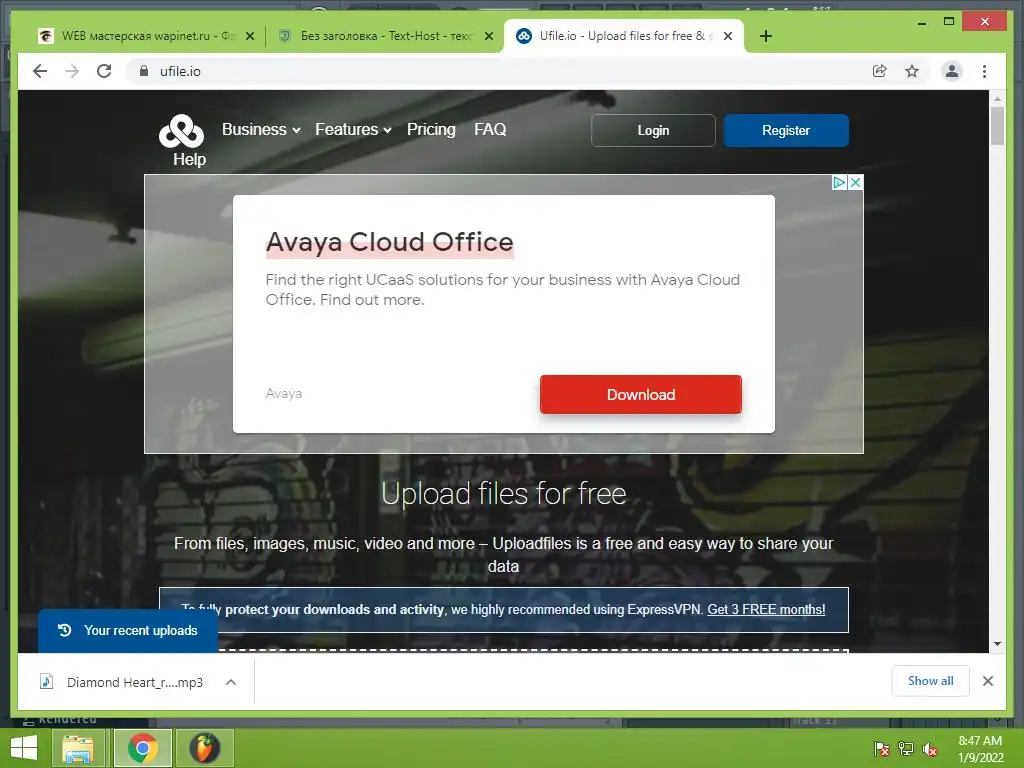Bookmark this page with the star icon
Viewport: 1024px width, 768px height.
tap(912, 71)
